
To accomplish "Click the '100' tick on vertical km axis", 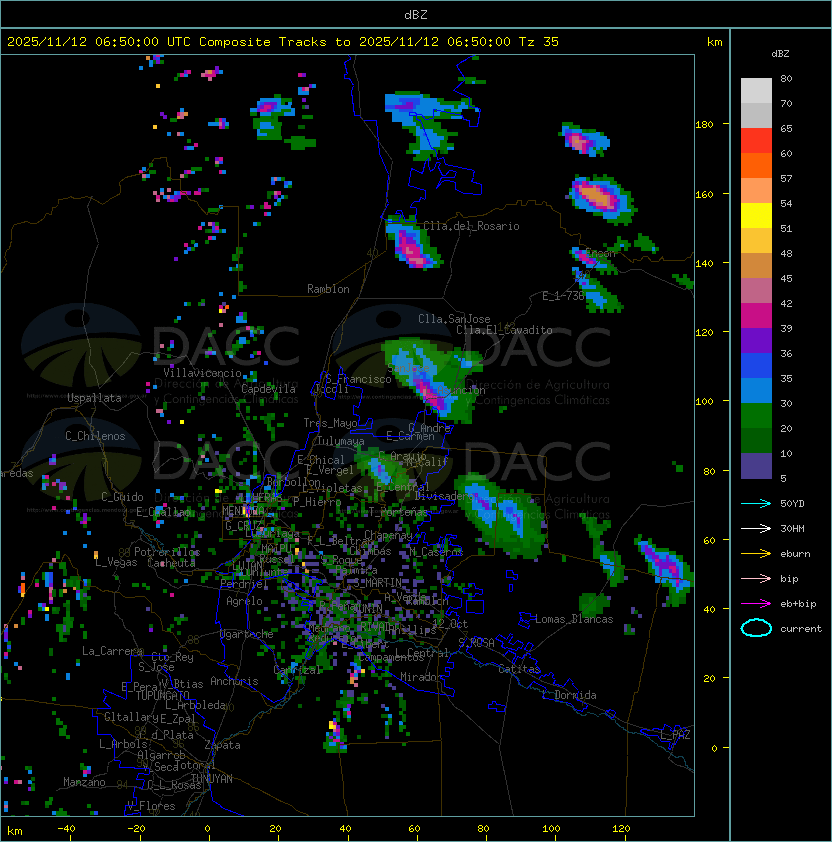I will click(x=704, y=401).
